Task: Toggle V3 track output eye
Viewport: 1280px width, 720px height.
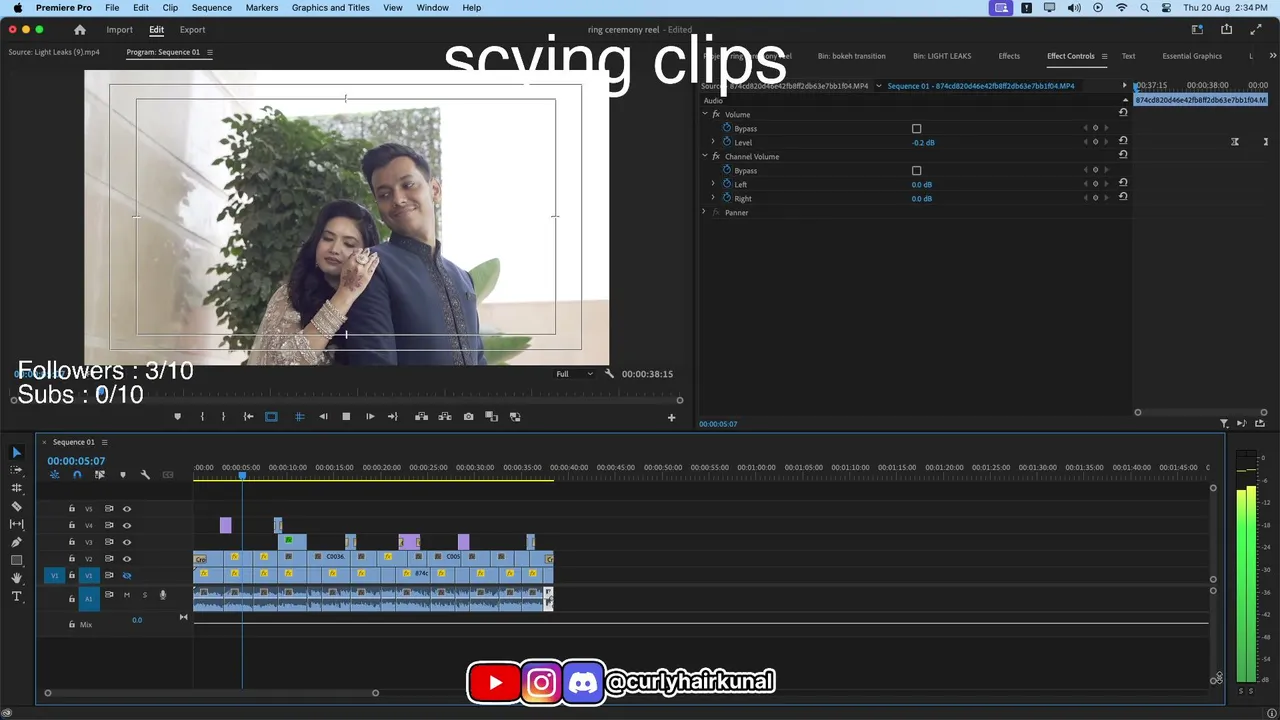Action: pyautogui.click(x=127, y=542)
